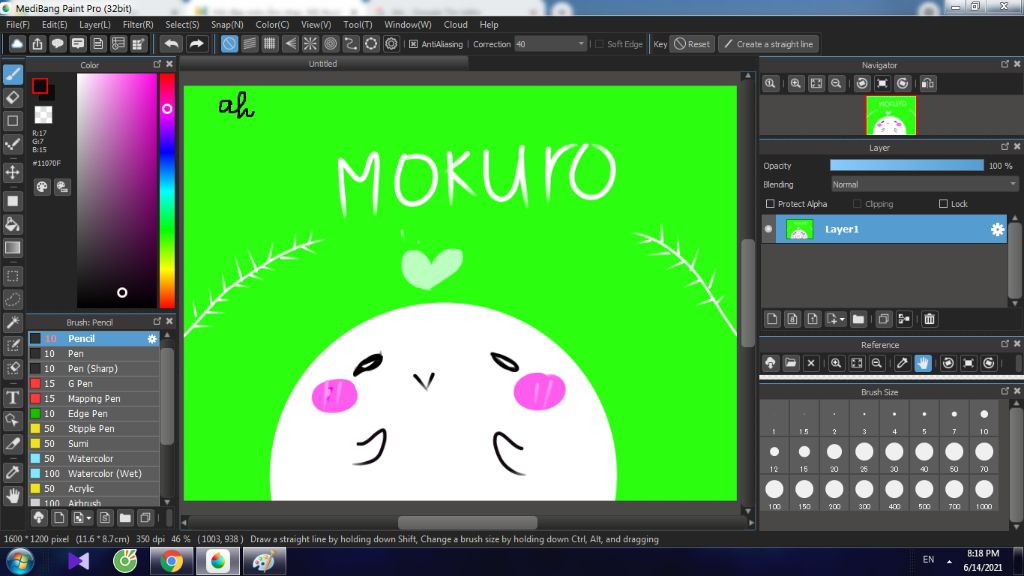Enable the layer Lock checkbox
The width and height of the screenshot is (1024, 576).
(943, 204)
